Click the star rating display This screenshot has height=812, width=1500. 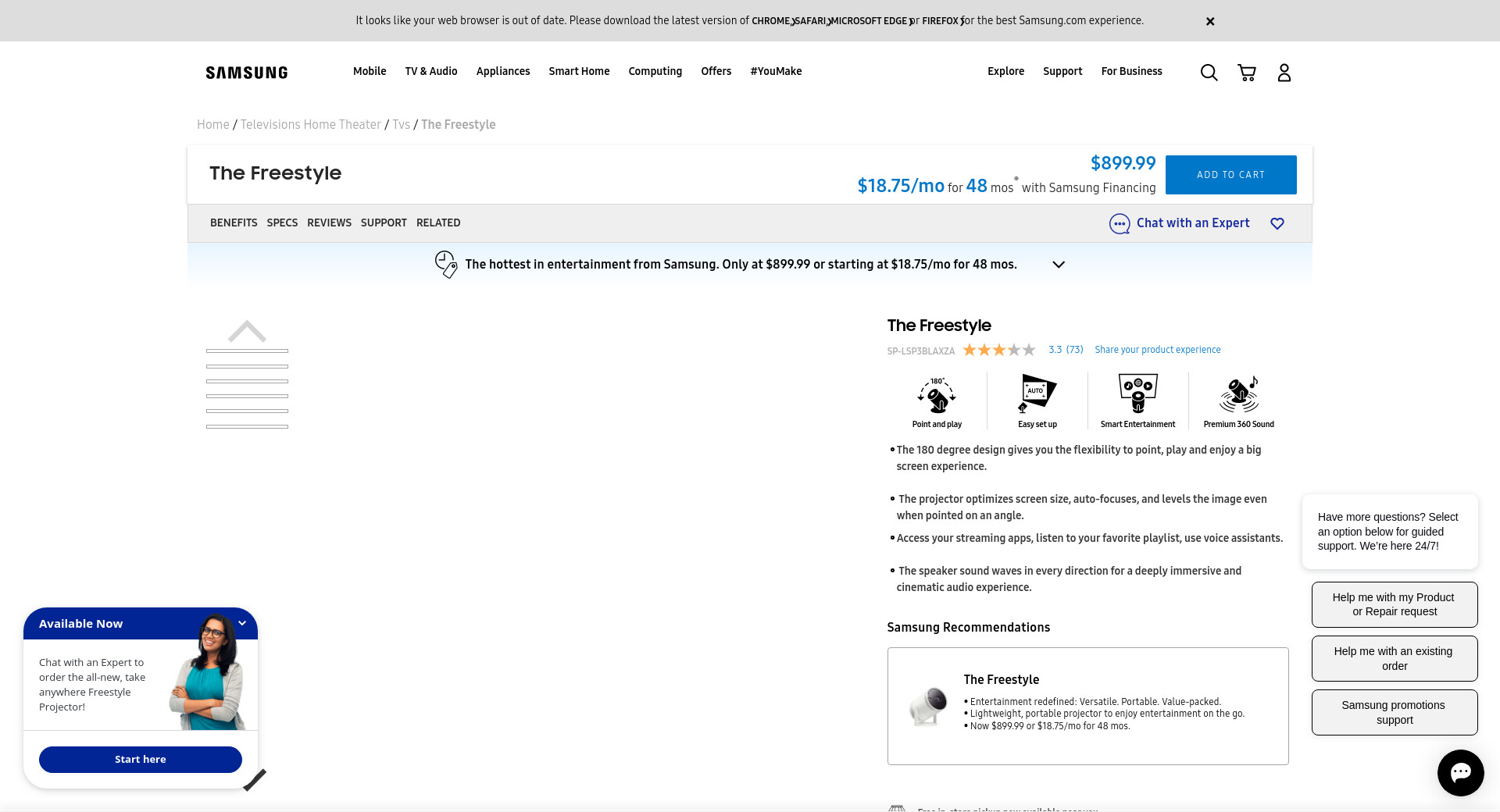coord(998,350)
